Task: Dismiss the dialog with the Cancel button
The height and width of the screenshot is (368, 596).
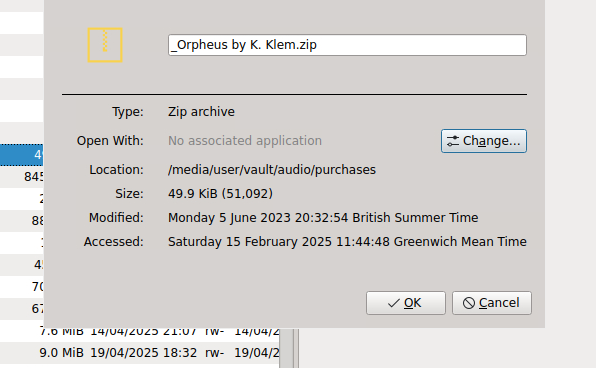Action: pos(491,303)
